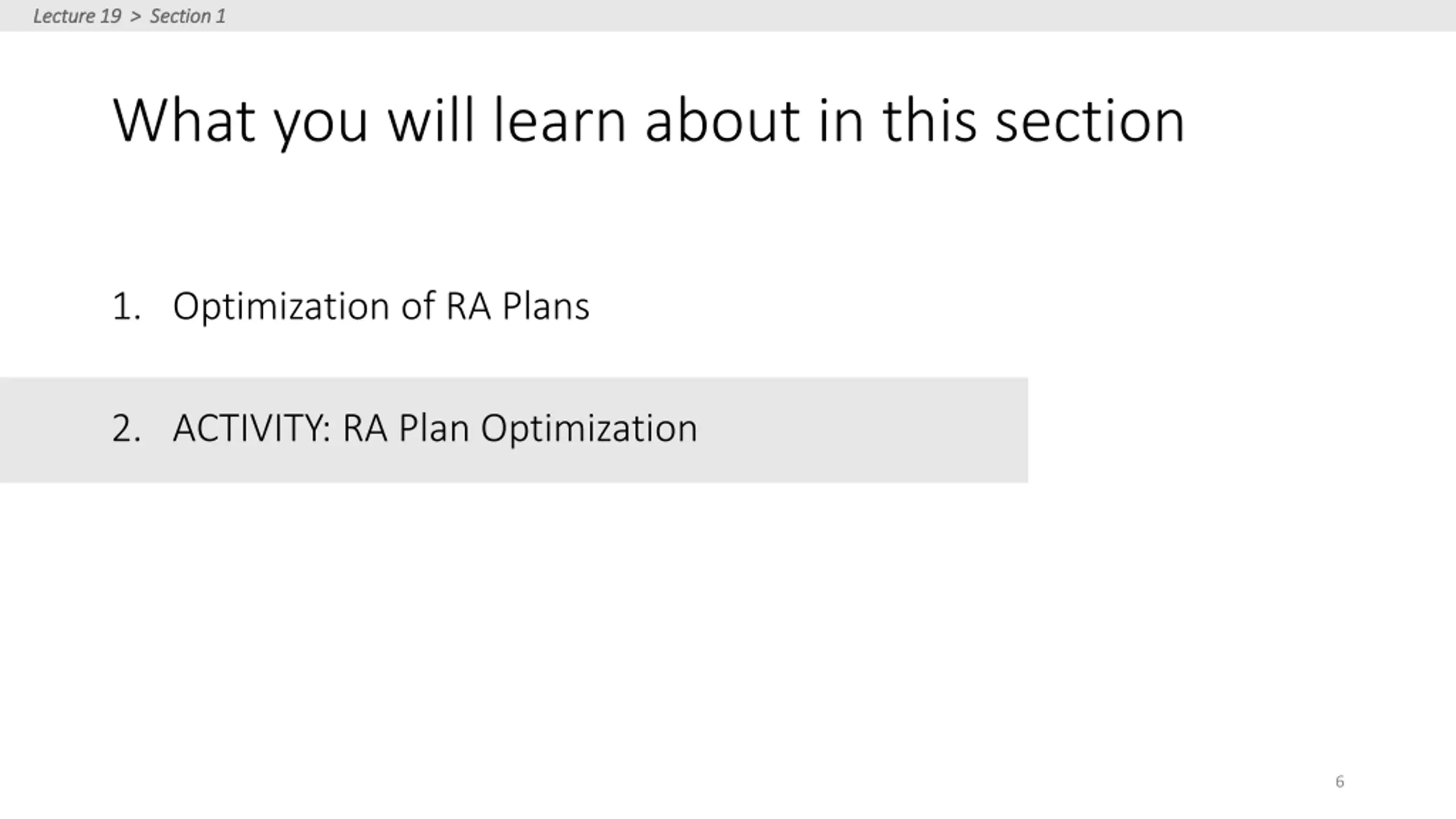Click "RA" in the first list item
This screenshot has height=819, width=1456.
[x=468, y=307]
